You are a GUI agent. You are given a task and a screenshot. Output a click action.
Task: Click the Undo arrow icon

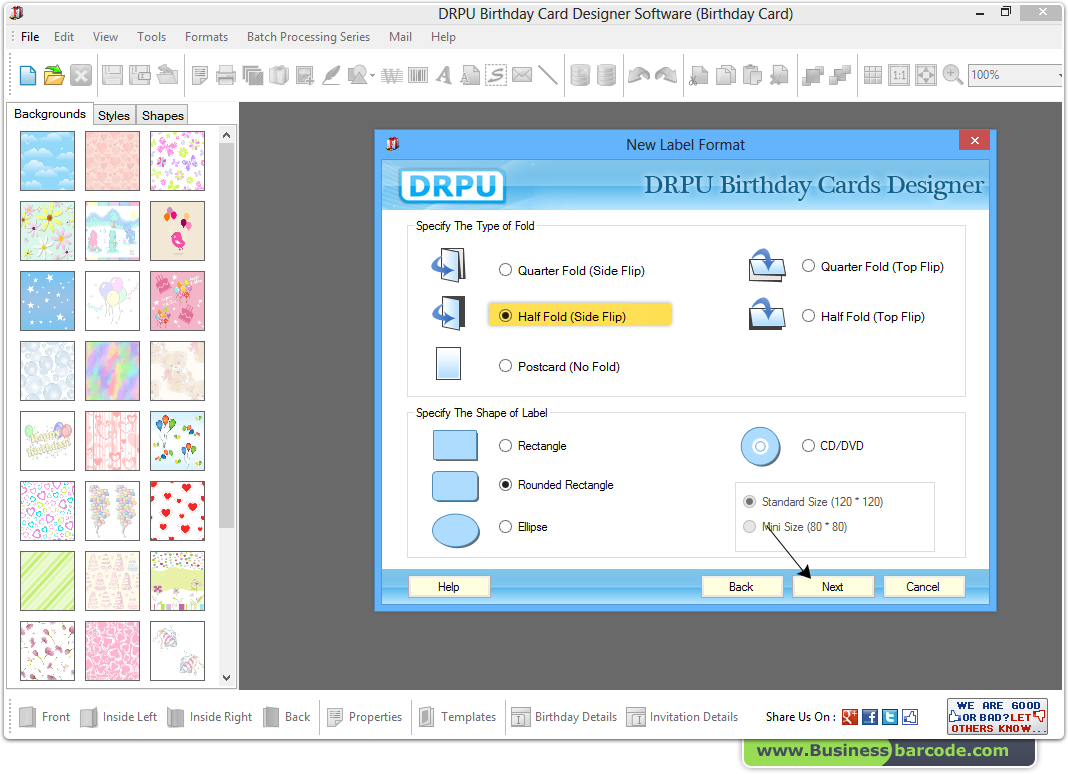pyautogui.click(x=639, y=75)
